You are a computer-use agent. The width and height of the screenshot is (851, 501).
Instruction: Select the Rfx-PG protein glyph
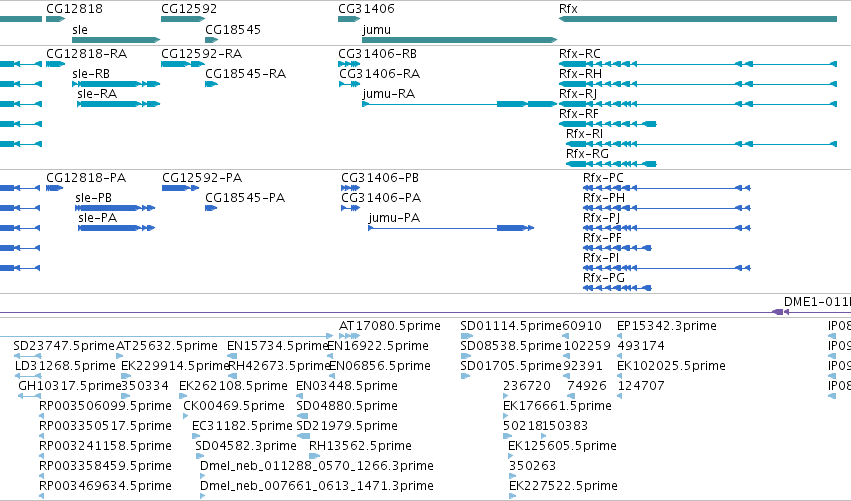[617, 288]
